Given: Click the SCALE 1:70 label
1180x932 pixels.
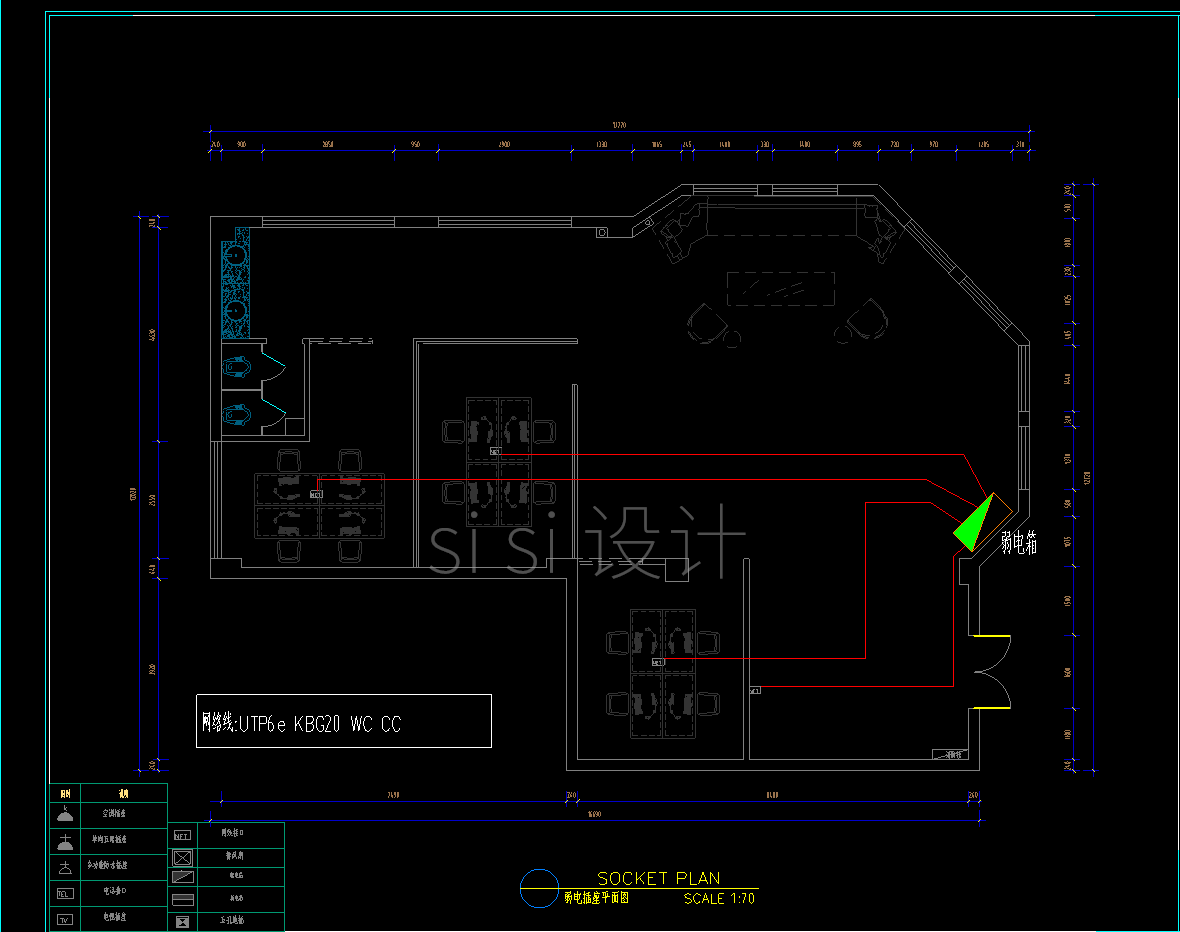Looking at the screenshot, I should [x=718, y=899].
